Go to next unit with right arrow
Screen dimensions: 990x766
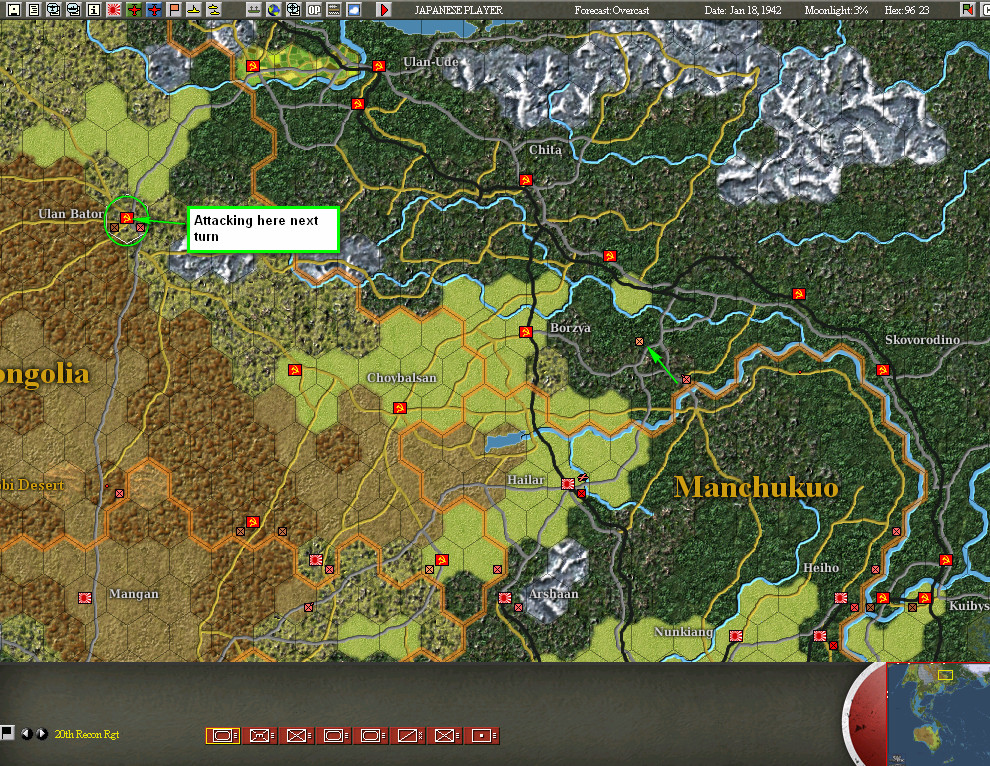coord(42,734)
